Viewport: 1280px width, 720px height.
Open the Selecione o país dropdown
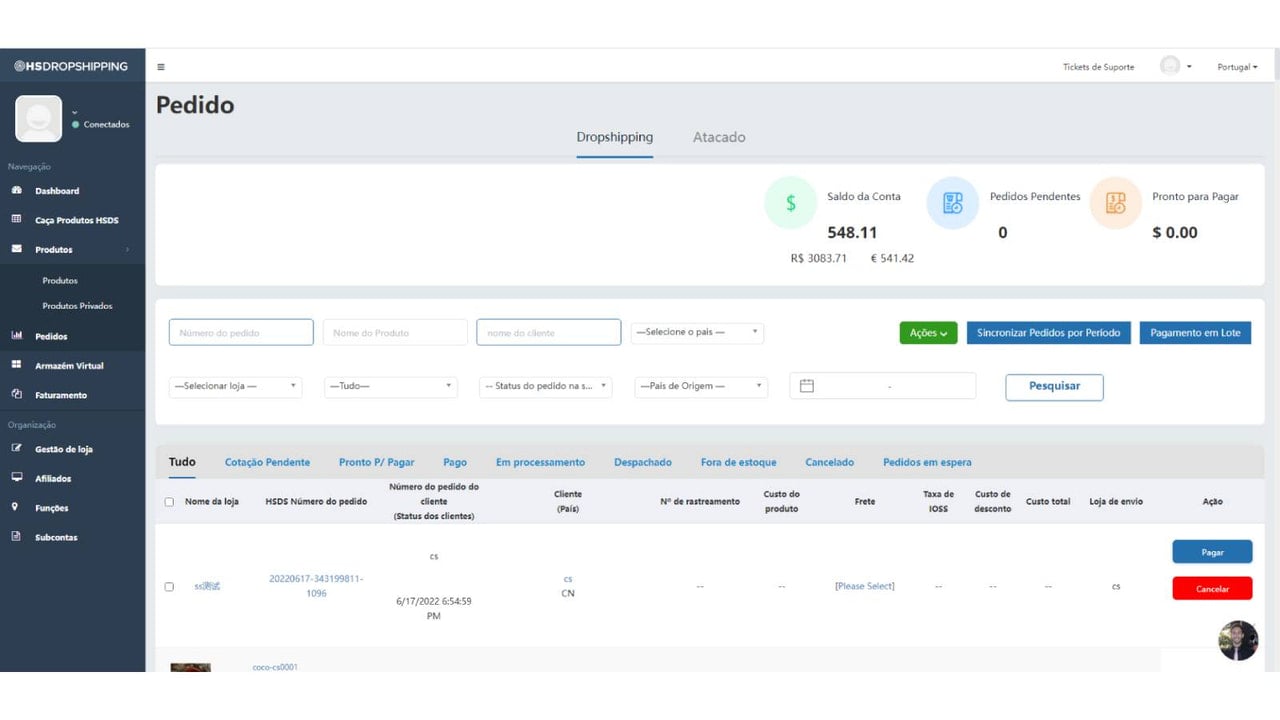697,332
